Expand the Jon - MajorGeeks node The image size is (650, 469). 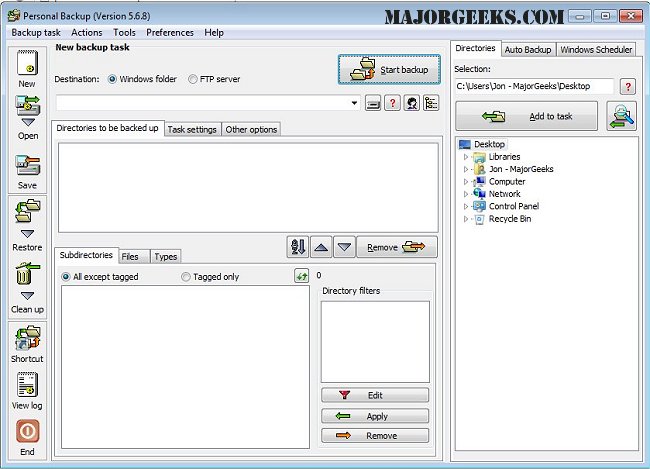coord(466,169)
